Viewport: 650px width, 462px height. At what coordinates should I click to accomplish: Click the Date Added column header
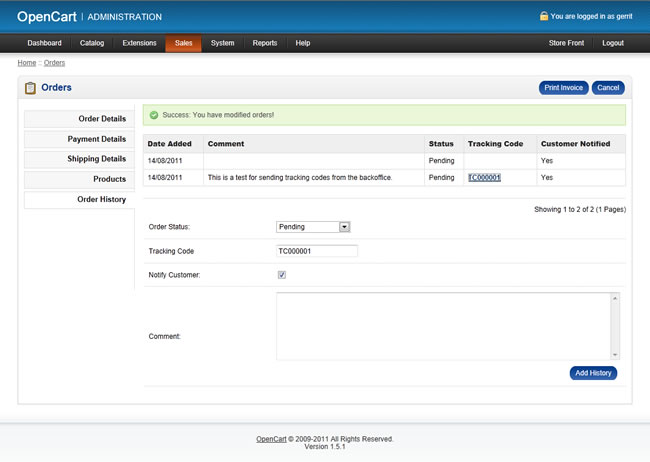[170, 144]
